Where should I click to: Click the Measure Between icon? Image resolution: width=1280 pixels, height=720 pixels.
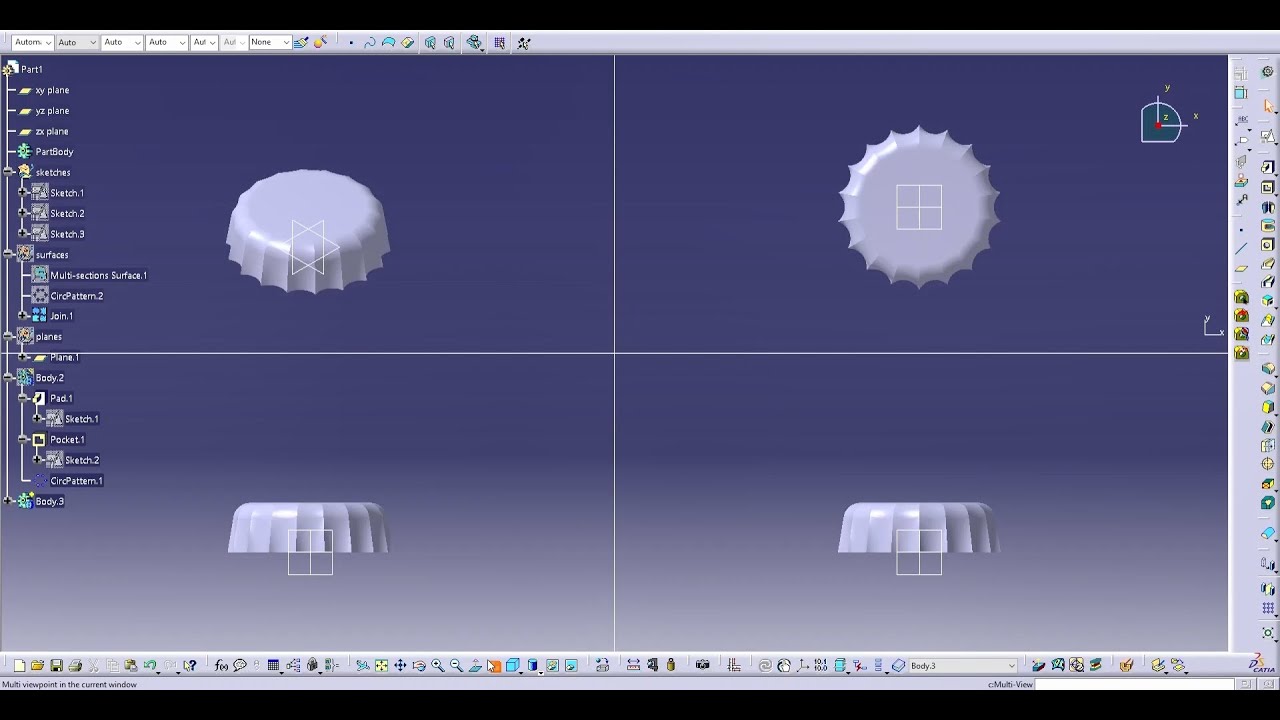pos(633,665)
